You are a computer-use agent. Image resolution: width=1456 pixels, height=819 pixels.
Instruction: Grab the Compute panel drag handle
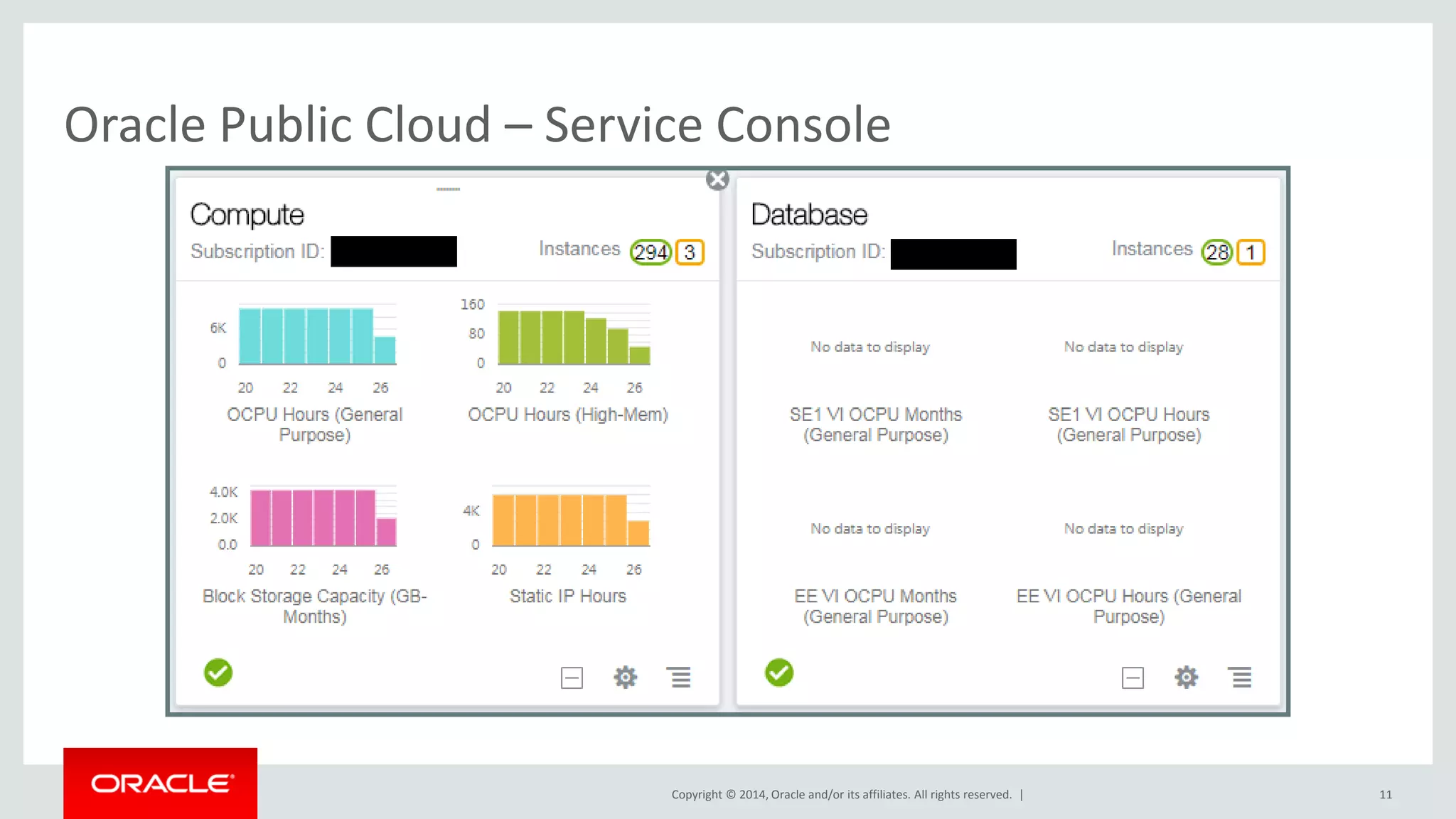point(448,189)
